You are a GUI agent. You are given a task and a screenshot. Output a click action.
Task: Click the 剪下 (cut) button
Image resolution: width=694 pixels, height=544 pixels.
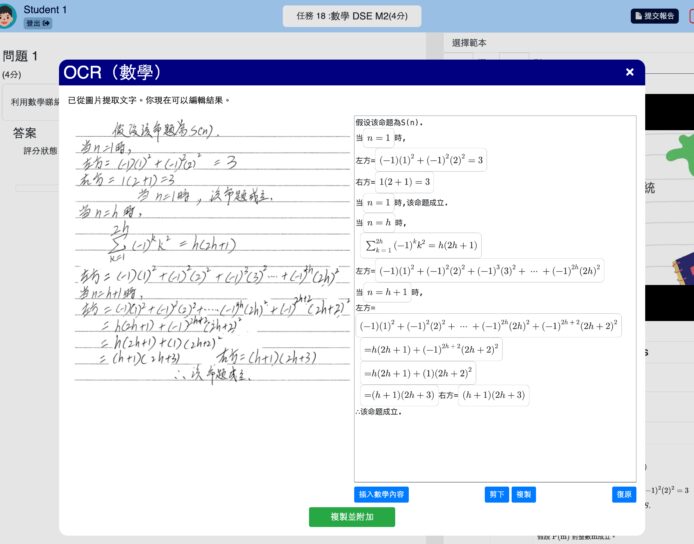tap(497, 494)
